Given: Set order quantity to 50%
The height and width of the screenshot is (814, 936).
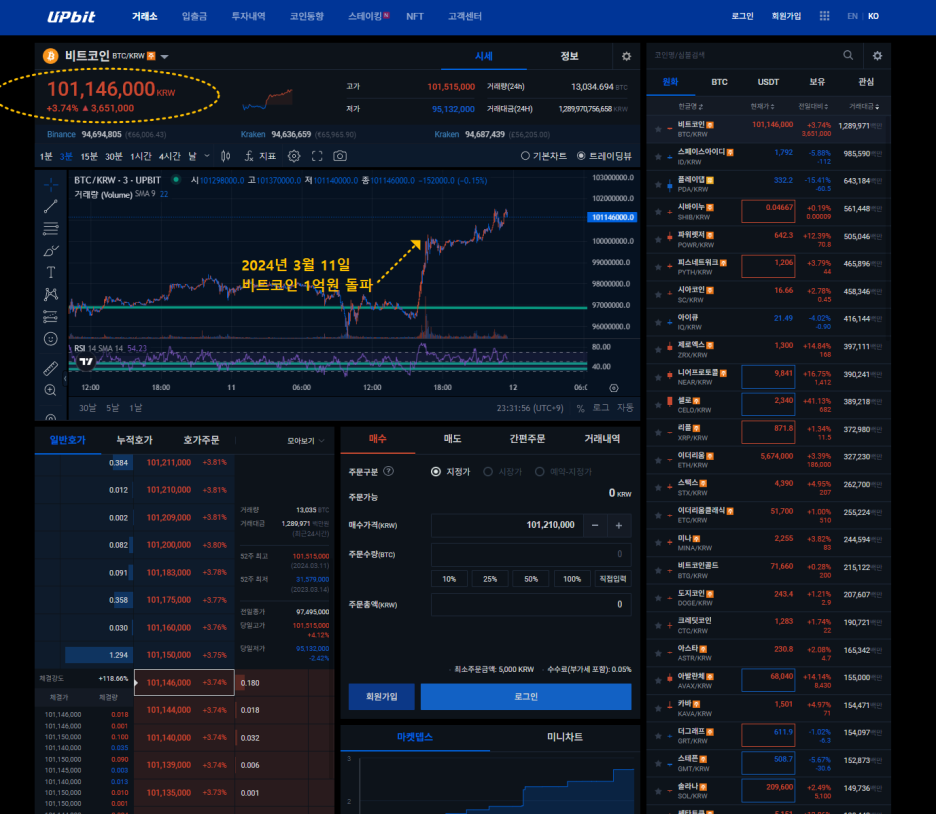Looking at the screenshot, I should 531,579.
